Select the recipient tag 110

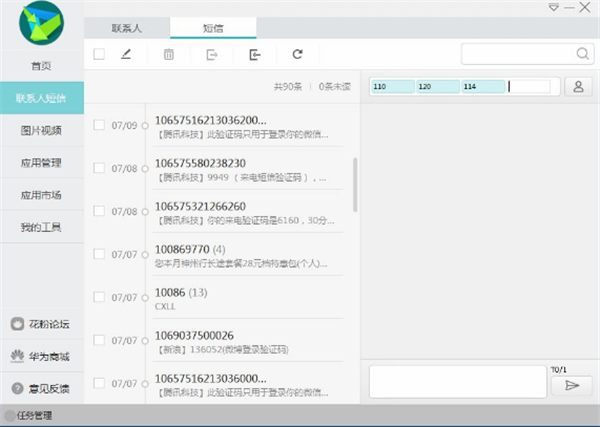point(393,86)
